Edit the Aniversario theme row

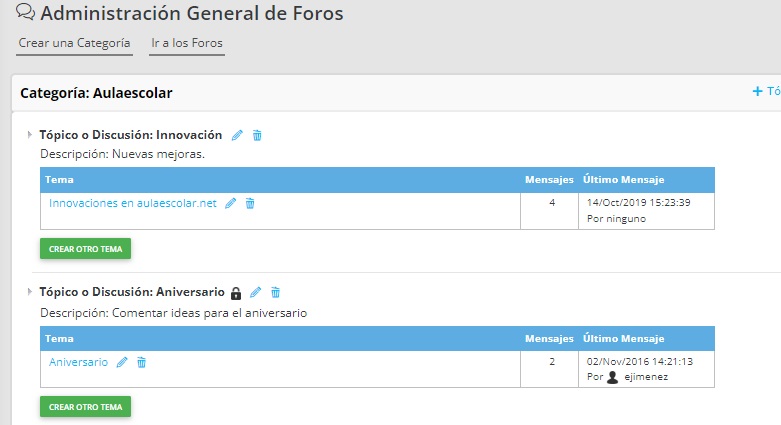[x=122, y=362]
